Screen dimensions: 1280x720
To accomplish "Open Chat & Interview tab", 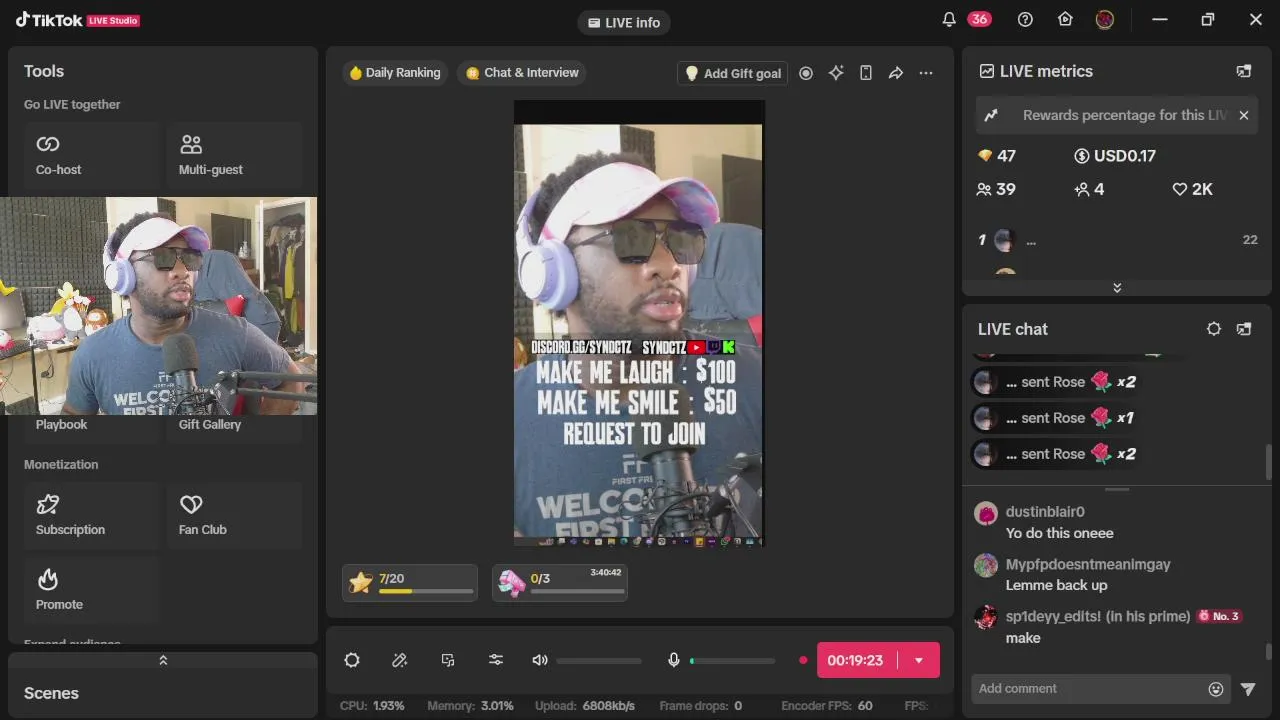I will (522, 73).
